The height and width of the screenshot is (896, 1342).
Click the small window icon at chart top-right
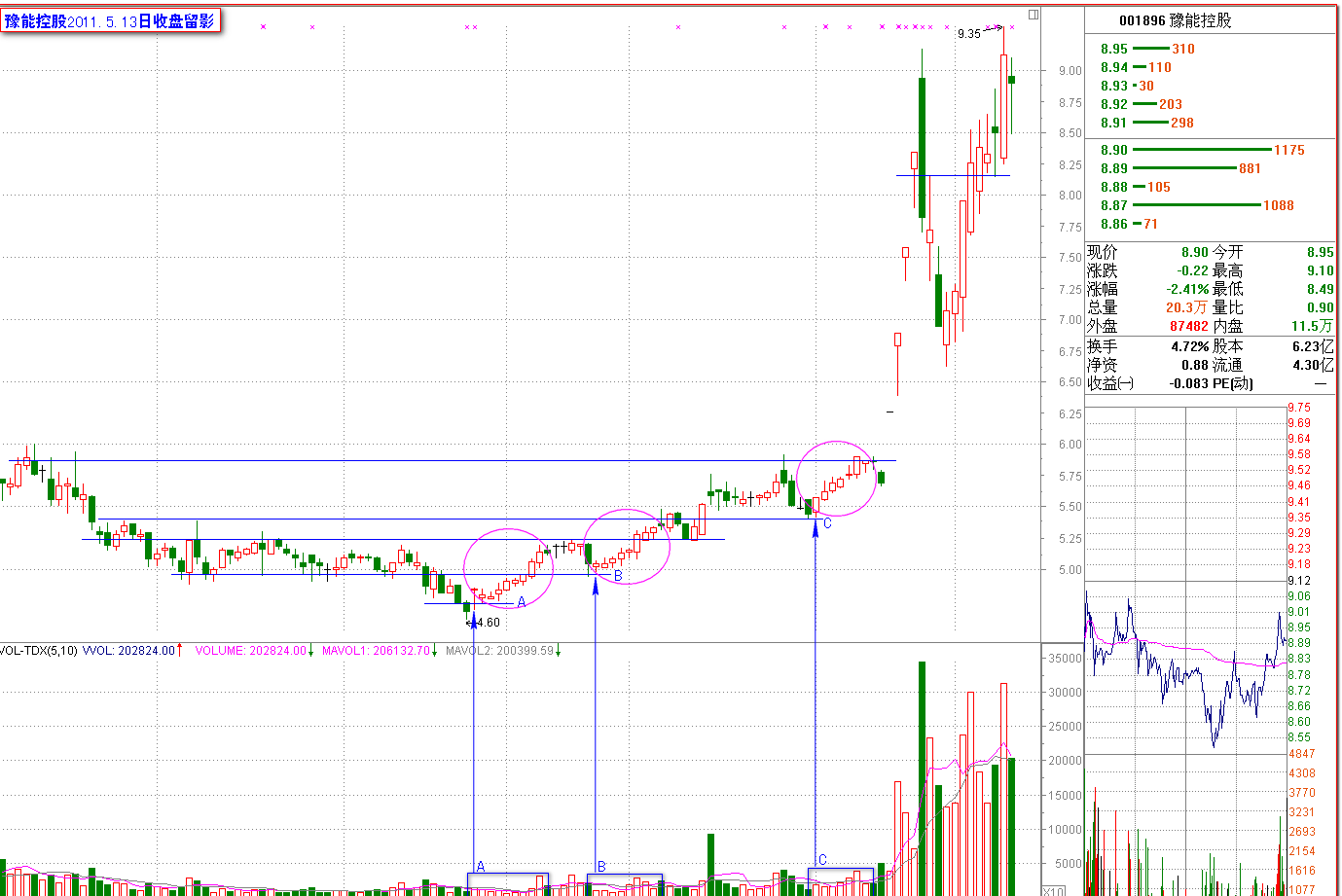click(x=1034, y=15)
